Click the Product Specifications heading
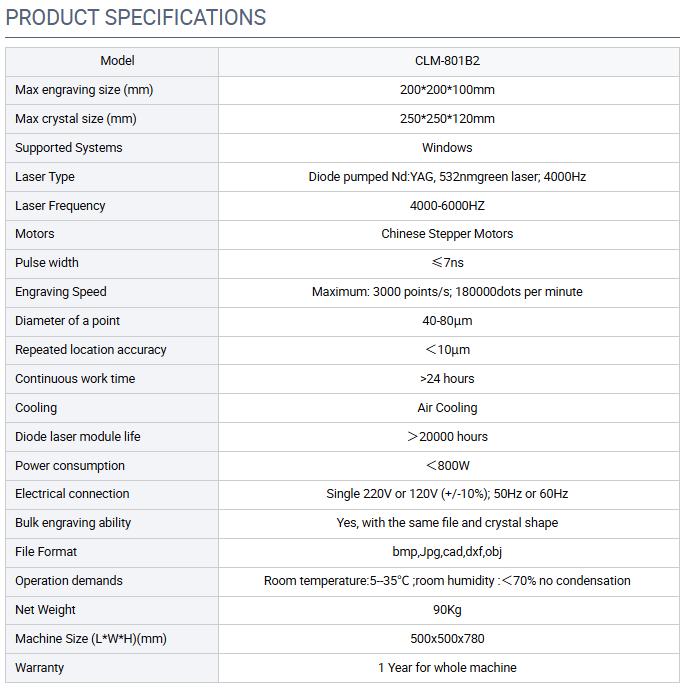Image resolution: width=688 pixels, height=698 pixels. (x=136, y=18)
